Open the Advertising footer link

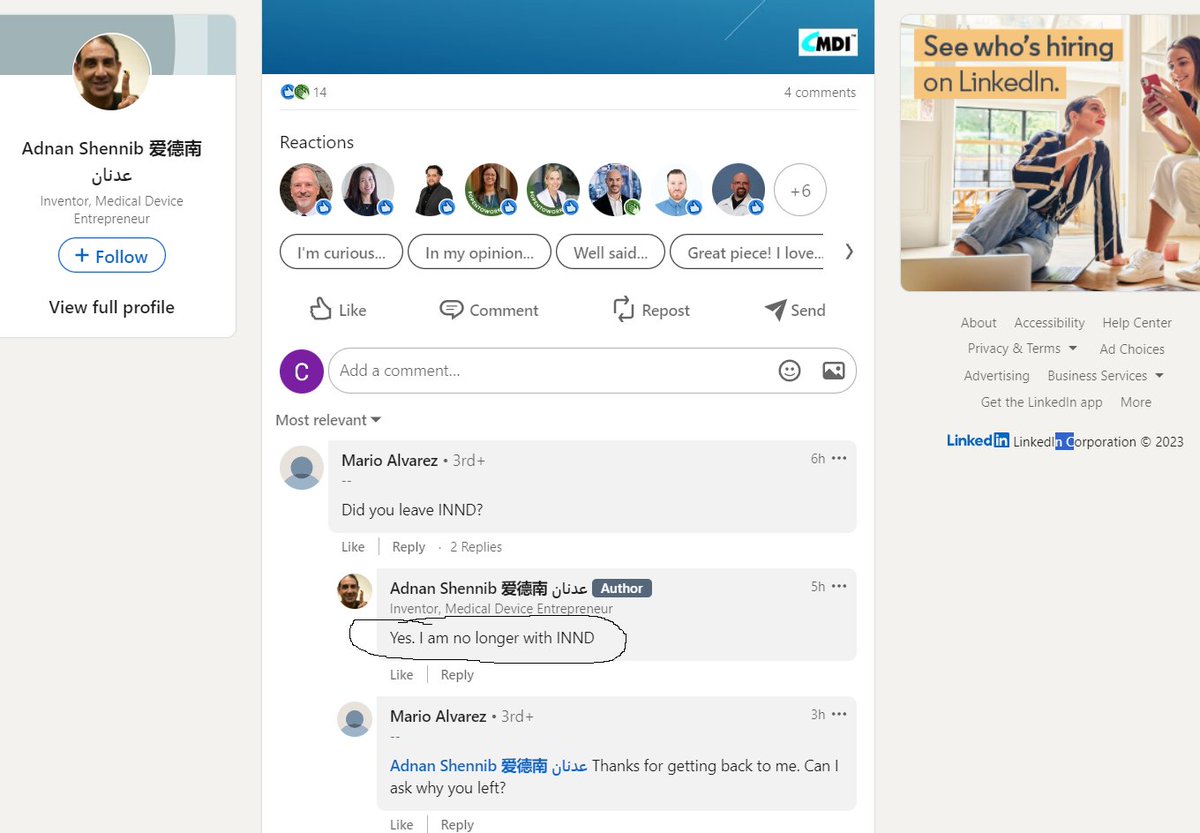tap(996, 376)
